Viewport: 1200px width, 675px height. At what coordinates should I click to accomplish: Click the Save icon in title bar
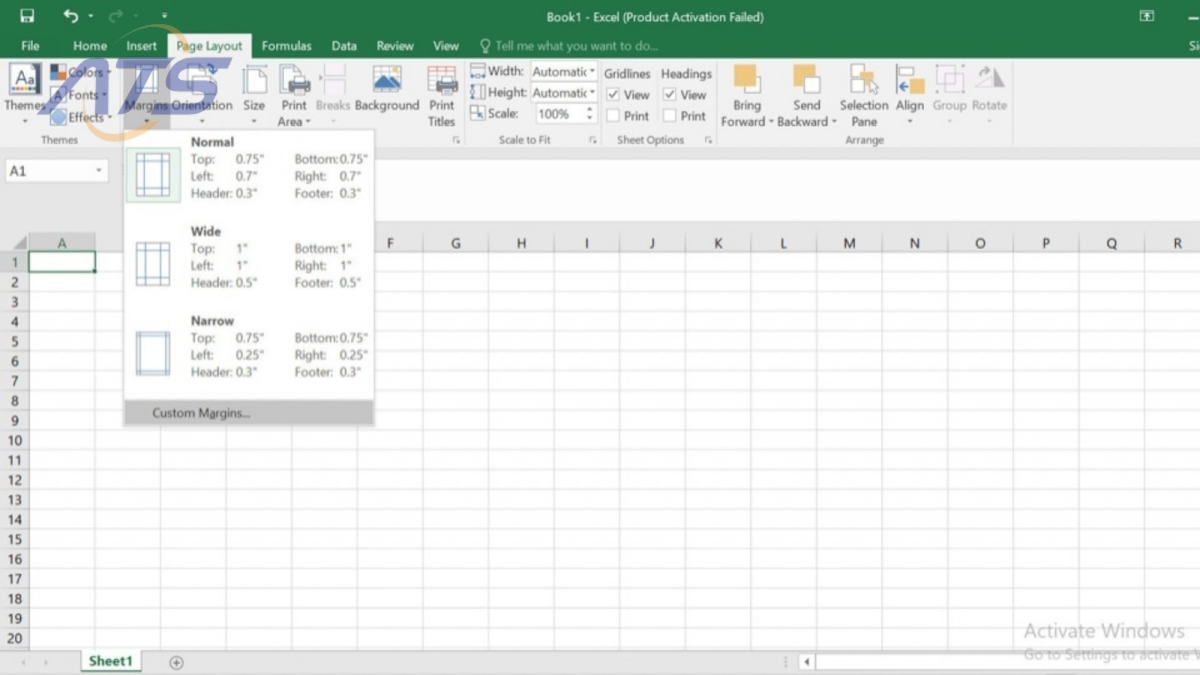point(27,16)
